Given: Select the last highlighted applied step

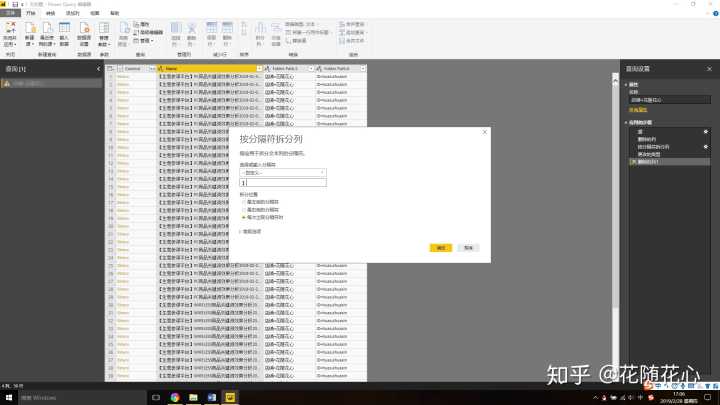Looking at the screenshot, I should (x=669, y=162).
